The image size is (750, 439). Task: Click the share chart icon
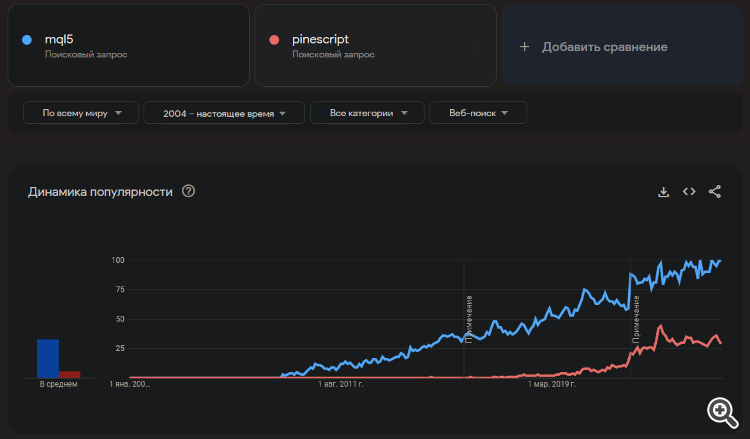pyautogui.click(x=715, y=192)
